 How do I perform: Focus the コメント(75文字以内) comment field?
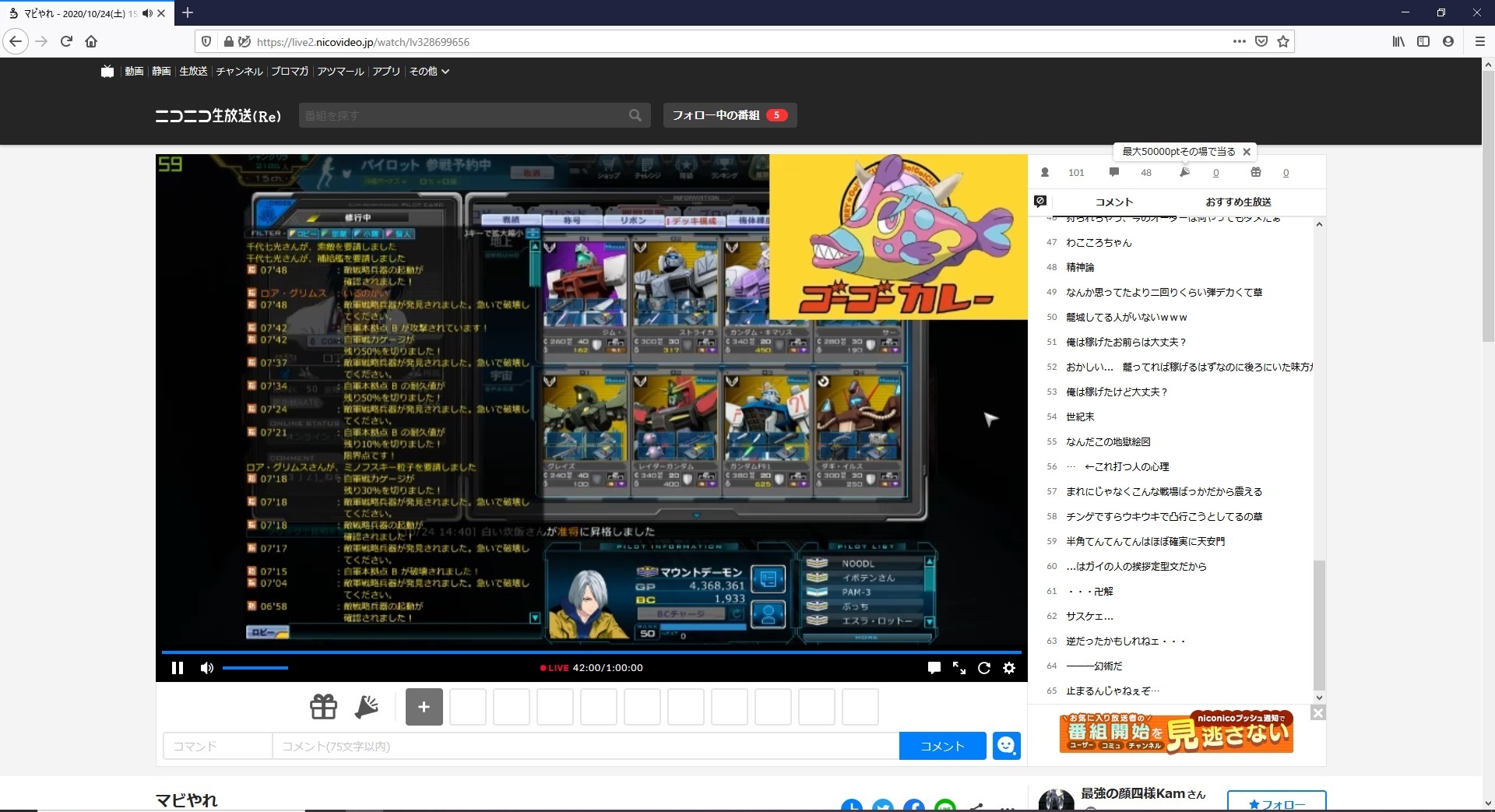coord(586,746)
